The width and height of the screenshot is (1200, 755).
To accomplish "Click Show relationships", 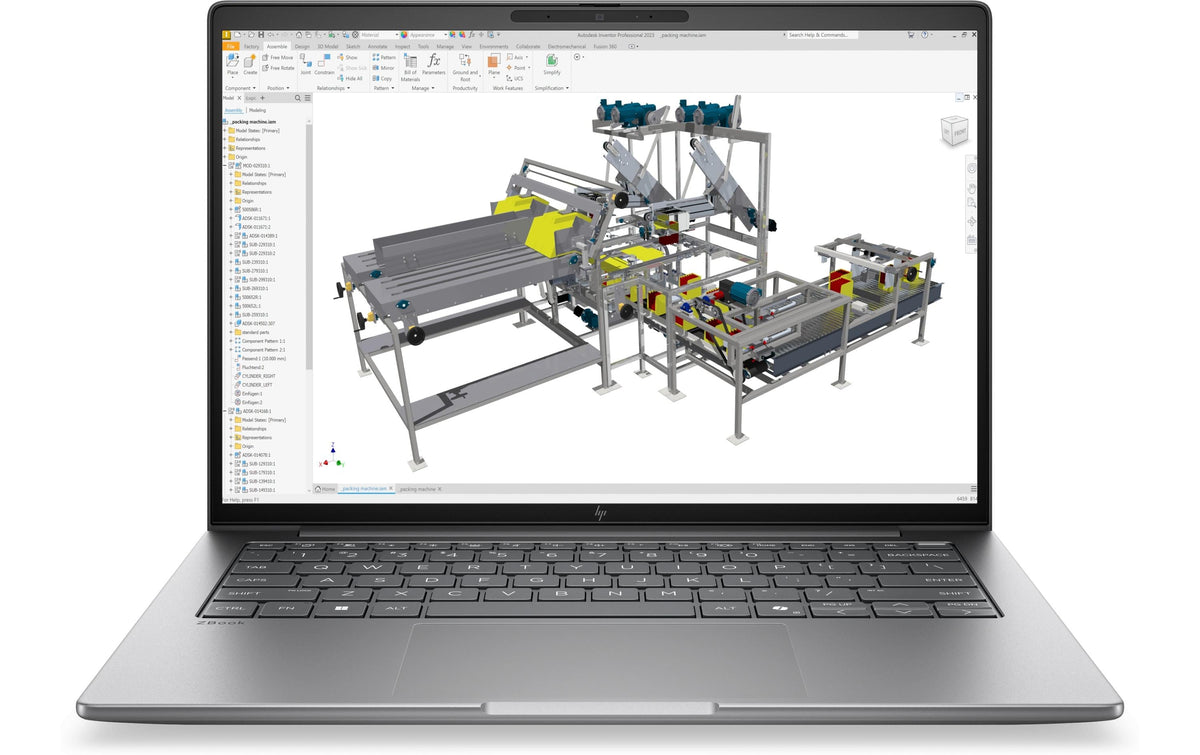I will pos(347,57).
